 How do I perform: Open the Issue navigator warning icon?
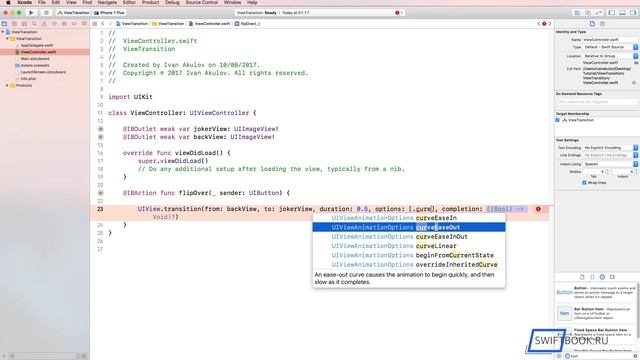[x=44, y=24]
